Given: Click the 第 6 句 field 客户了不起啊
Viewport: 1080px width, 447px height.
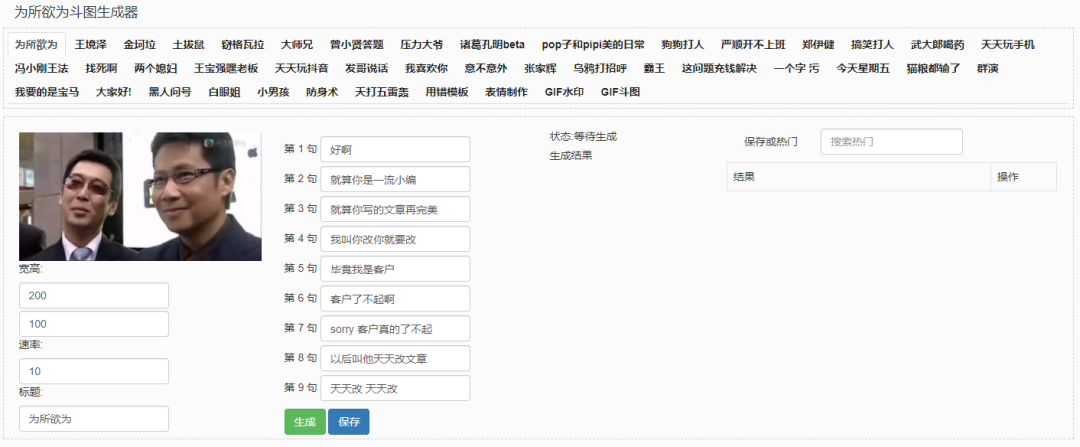Looking at the screenshot, I should (395, 299).
